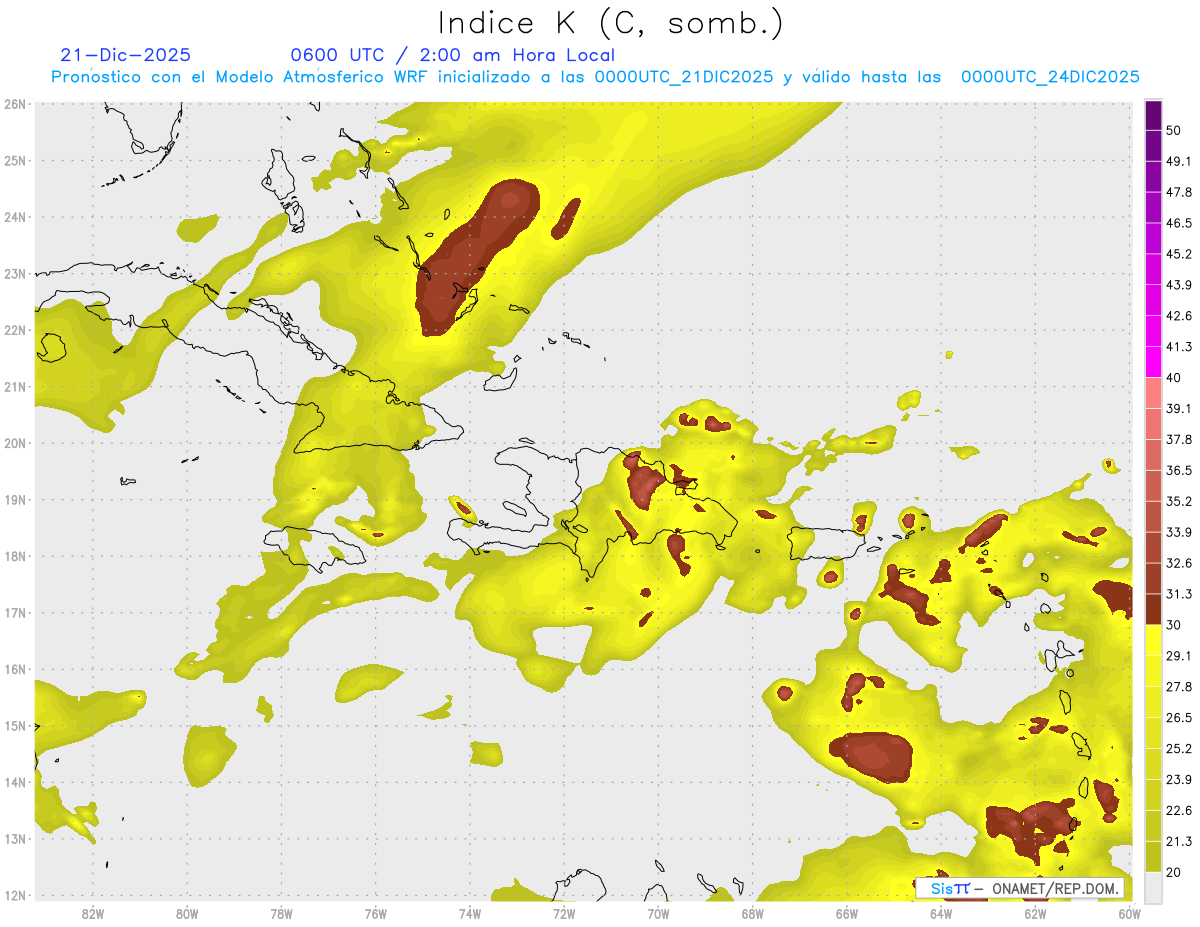Click colorbar value "37.8"
The image size is (1200, 927).
pos(1179,439)
